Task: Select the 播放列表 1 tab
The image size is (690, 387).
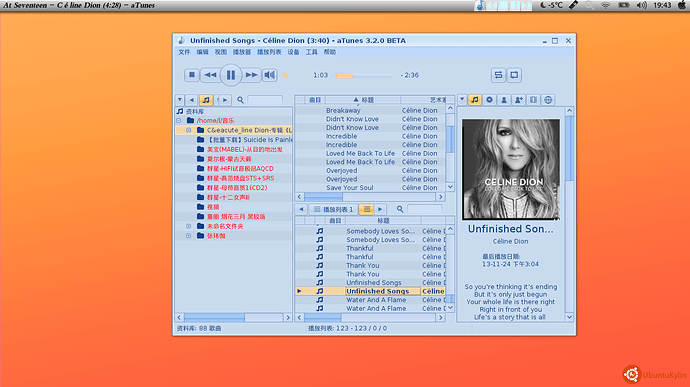Action: (334, 209)
